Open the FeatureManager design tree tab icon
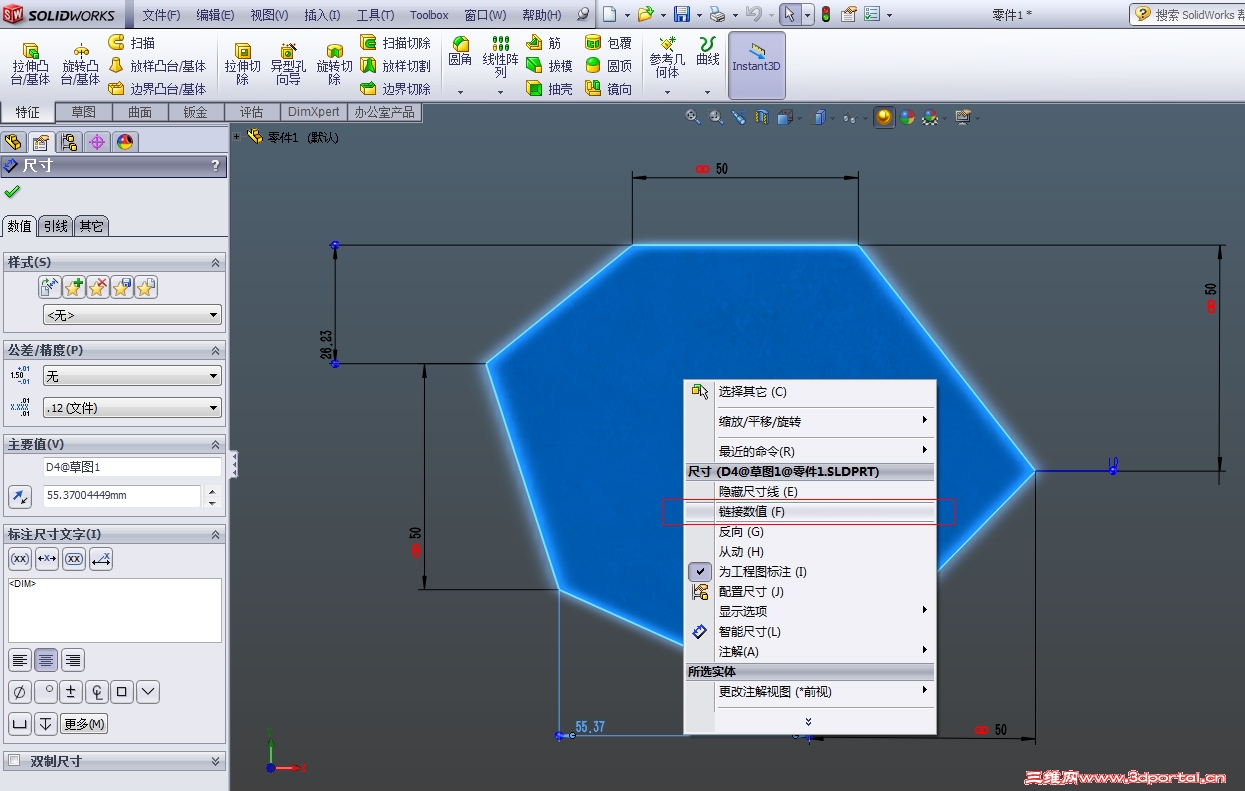Image resolution: width=1245 pixels, height=791 pixels. [x=13, y=142]
